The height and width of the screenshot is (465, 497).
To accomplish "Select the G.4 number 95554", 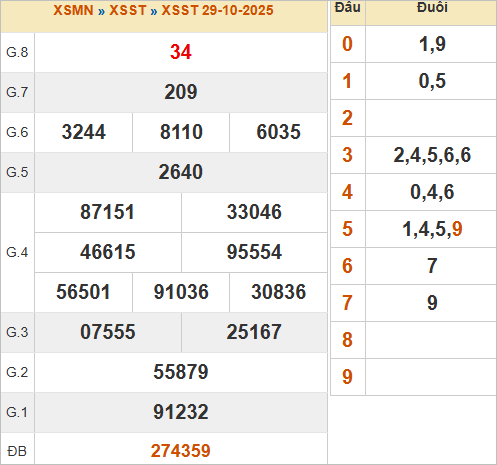I will click(254, 252).
